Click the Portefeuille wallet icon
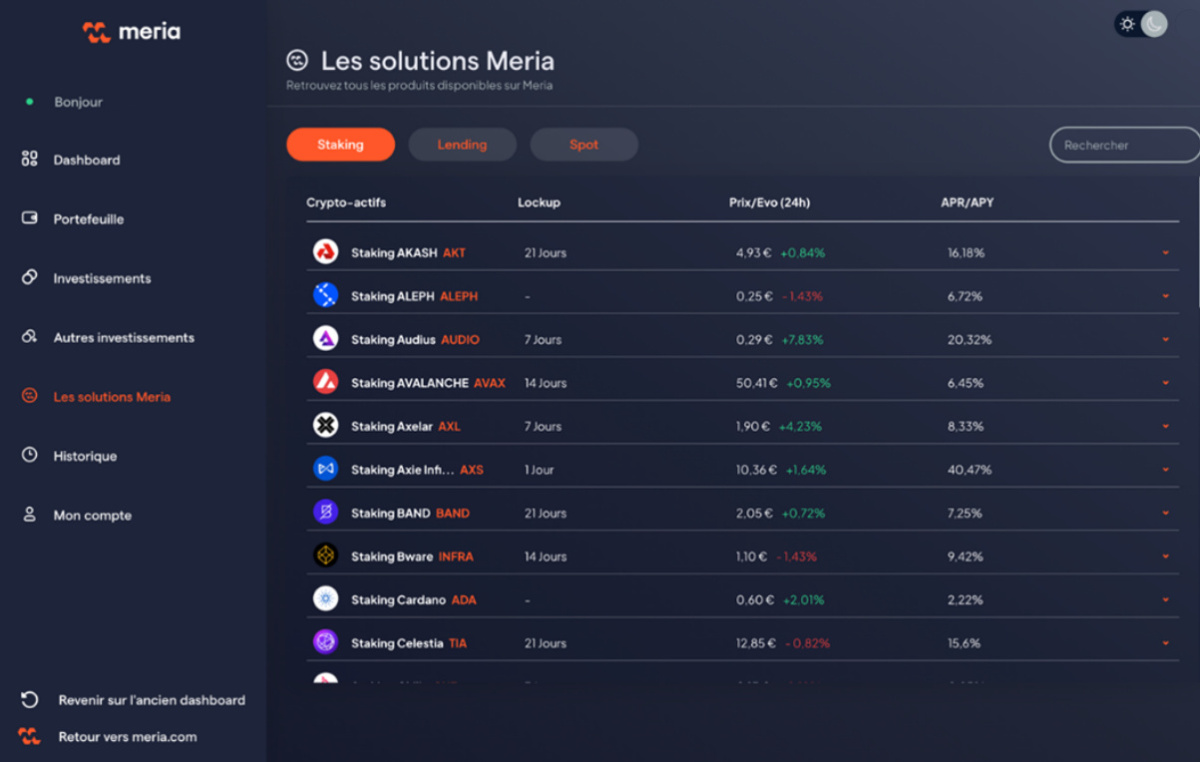Screen dimensions: 1200x762 30,218
